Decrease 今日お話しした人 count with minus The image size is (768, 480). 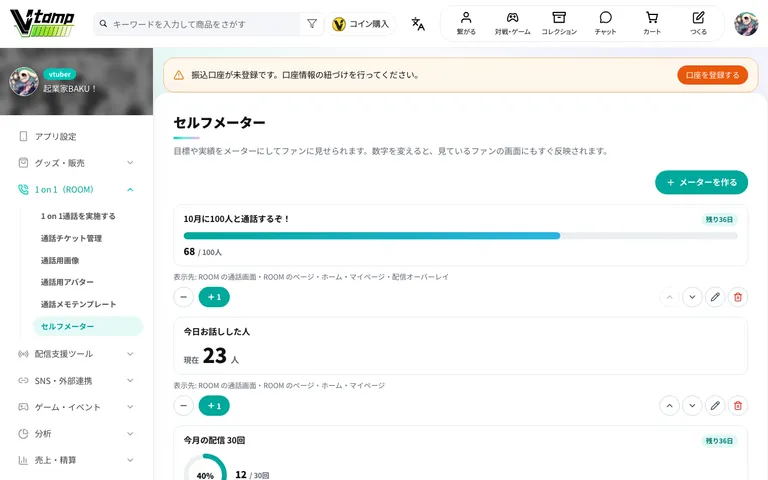[184, 406]
